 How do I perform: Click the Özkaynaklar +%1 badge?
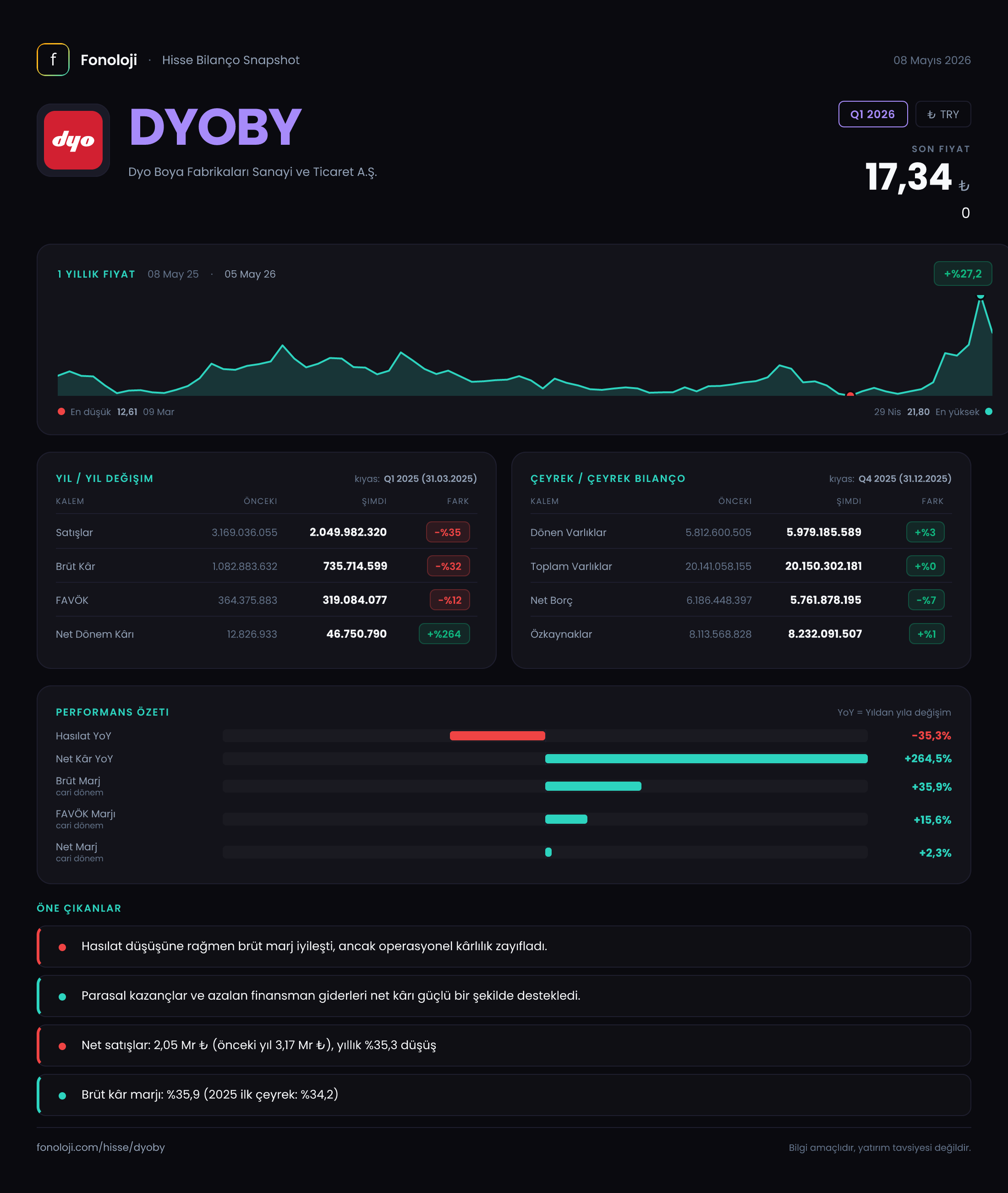[926, 634]
